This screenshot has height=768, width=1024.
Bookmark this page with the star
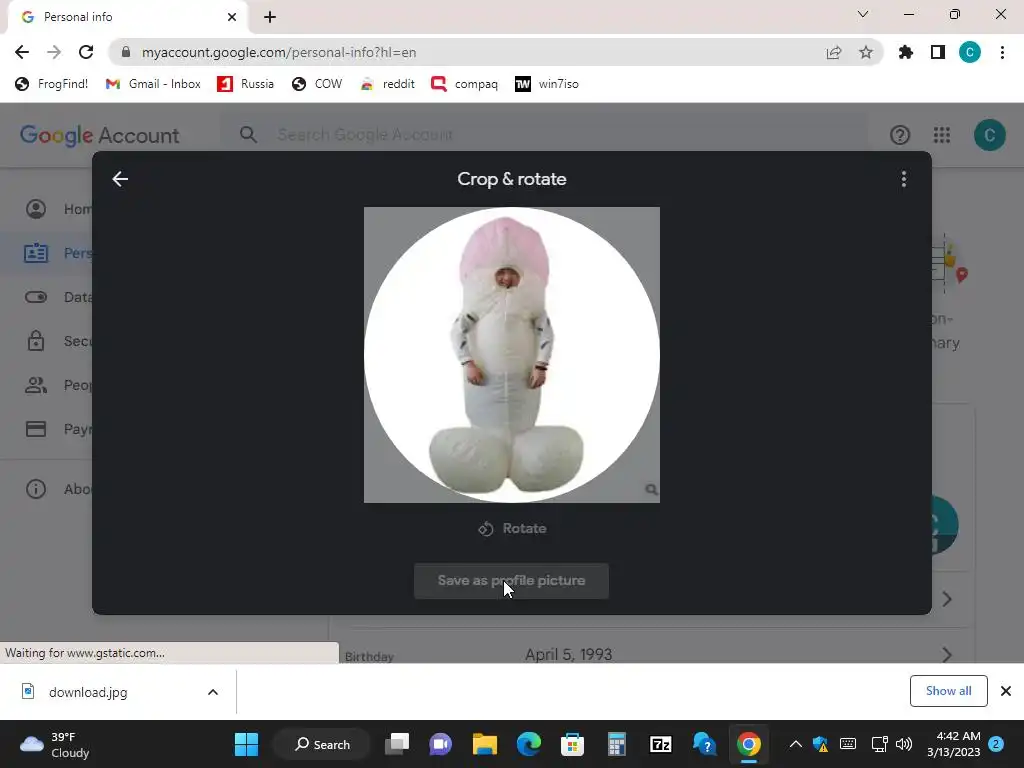tap(866, 52)
